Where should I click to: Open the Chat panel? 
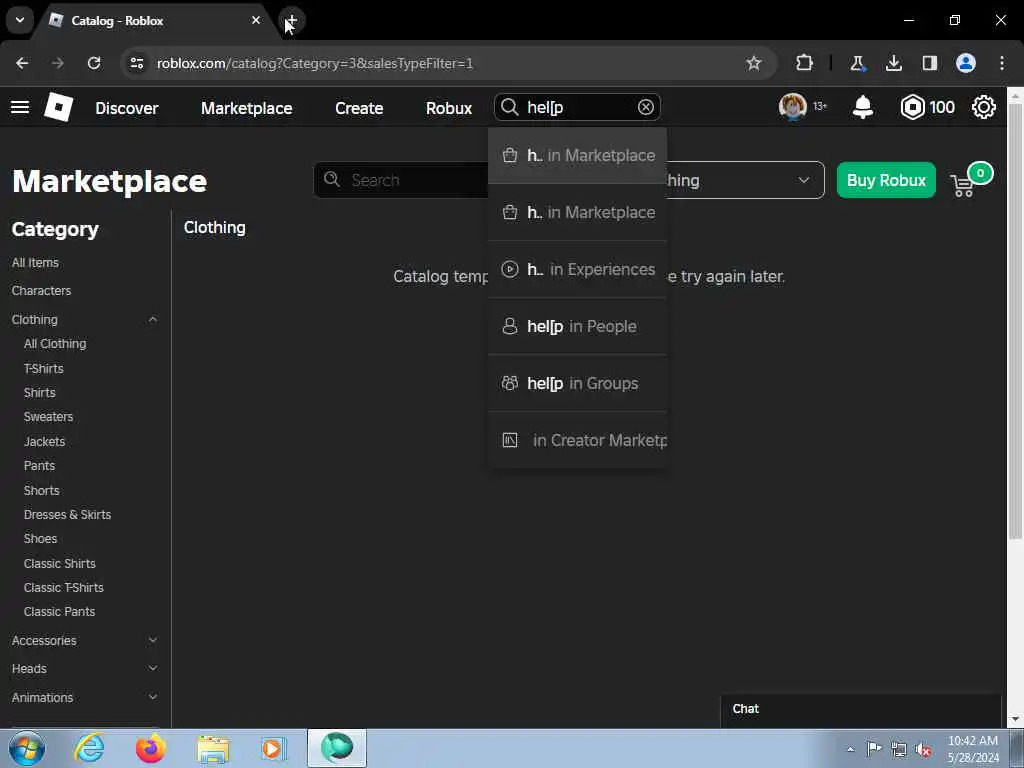coord(861,709)
